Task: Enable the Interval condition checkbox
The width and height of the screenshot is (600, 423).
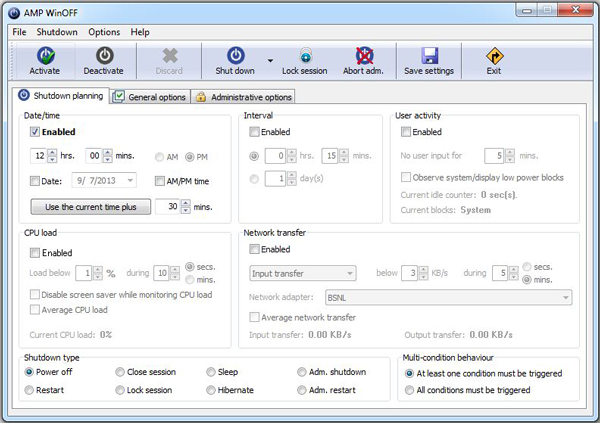Action: (x=254, y=132)
